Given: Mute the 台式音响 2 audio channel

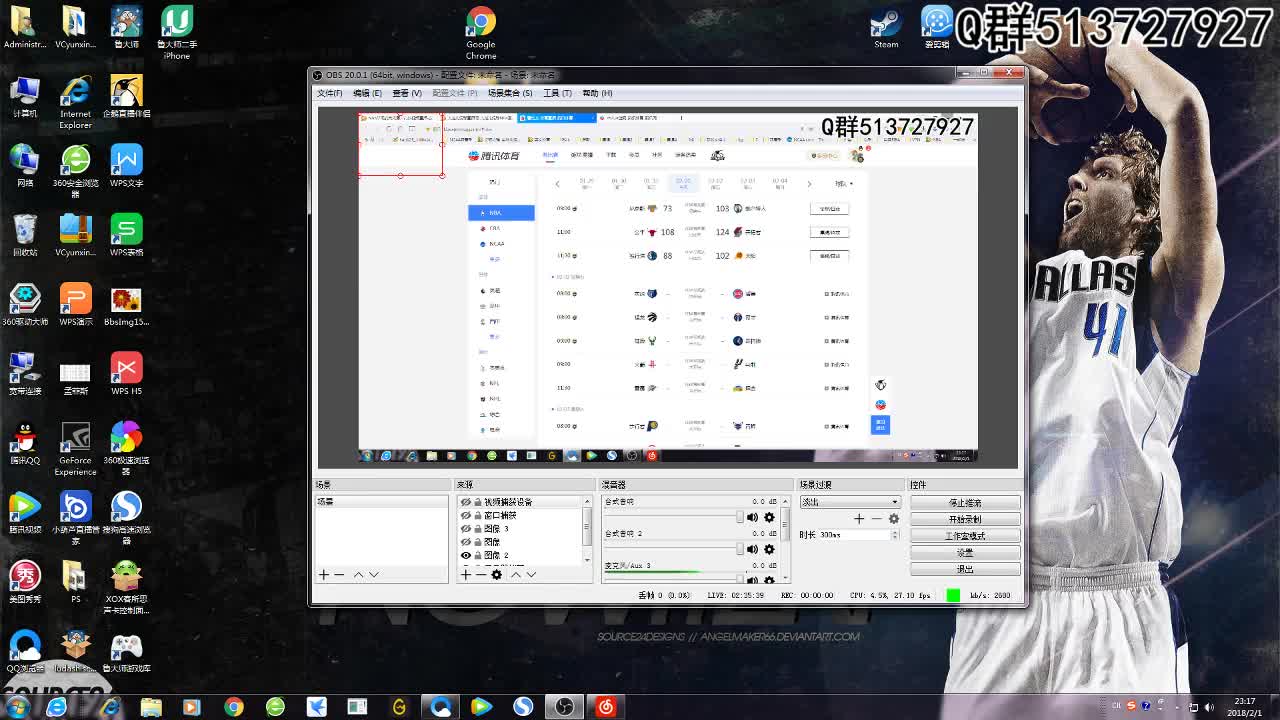Looking at the screenshot, I should [x=752, y=549].
